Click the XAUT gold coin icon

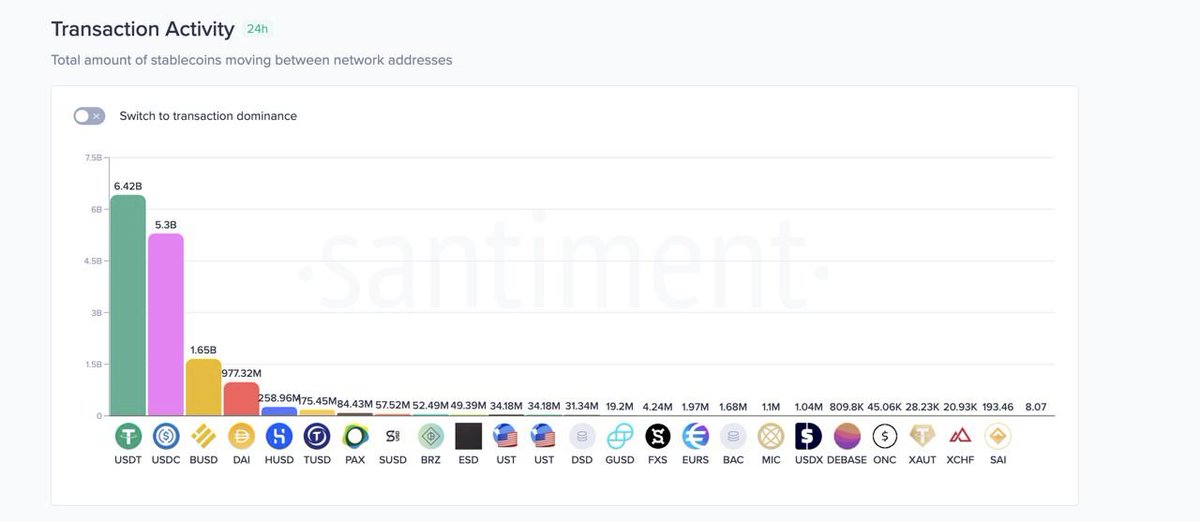tap(922, 436)
